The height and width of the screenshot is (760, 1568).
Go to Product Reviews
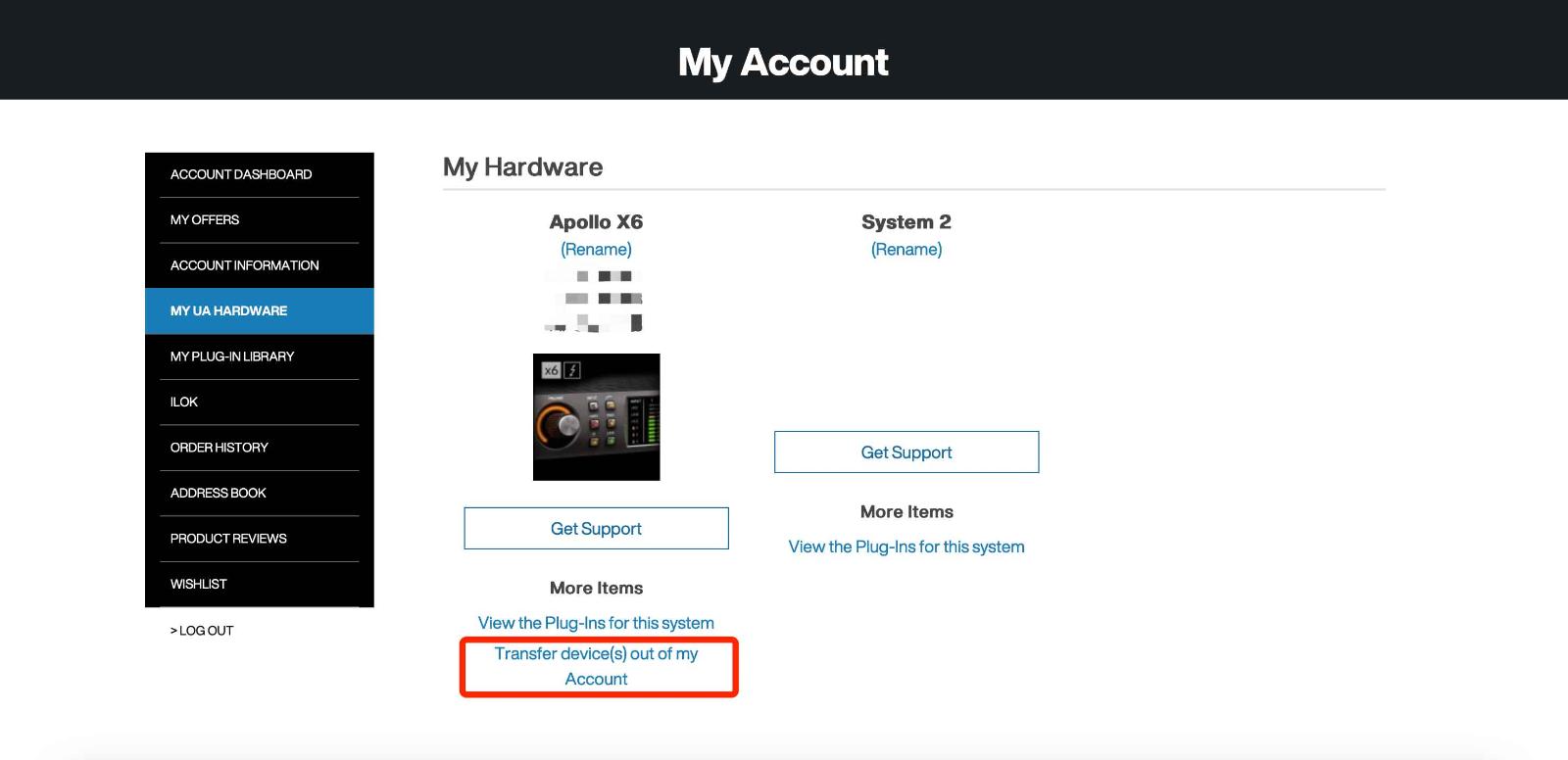coord(228,539)
